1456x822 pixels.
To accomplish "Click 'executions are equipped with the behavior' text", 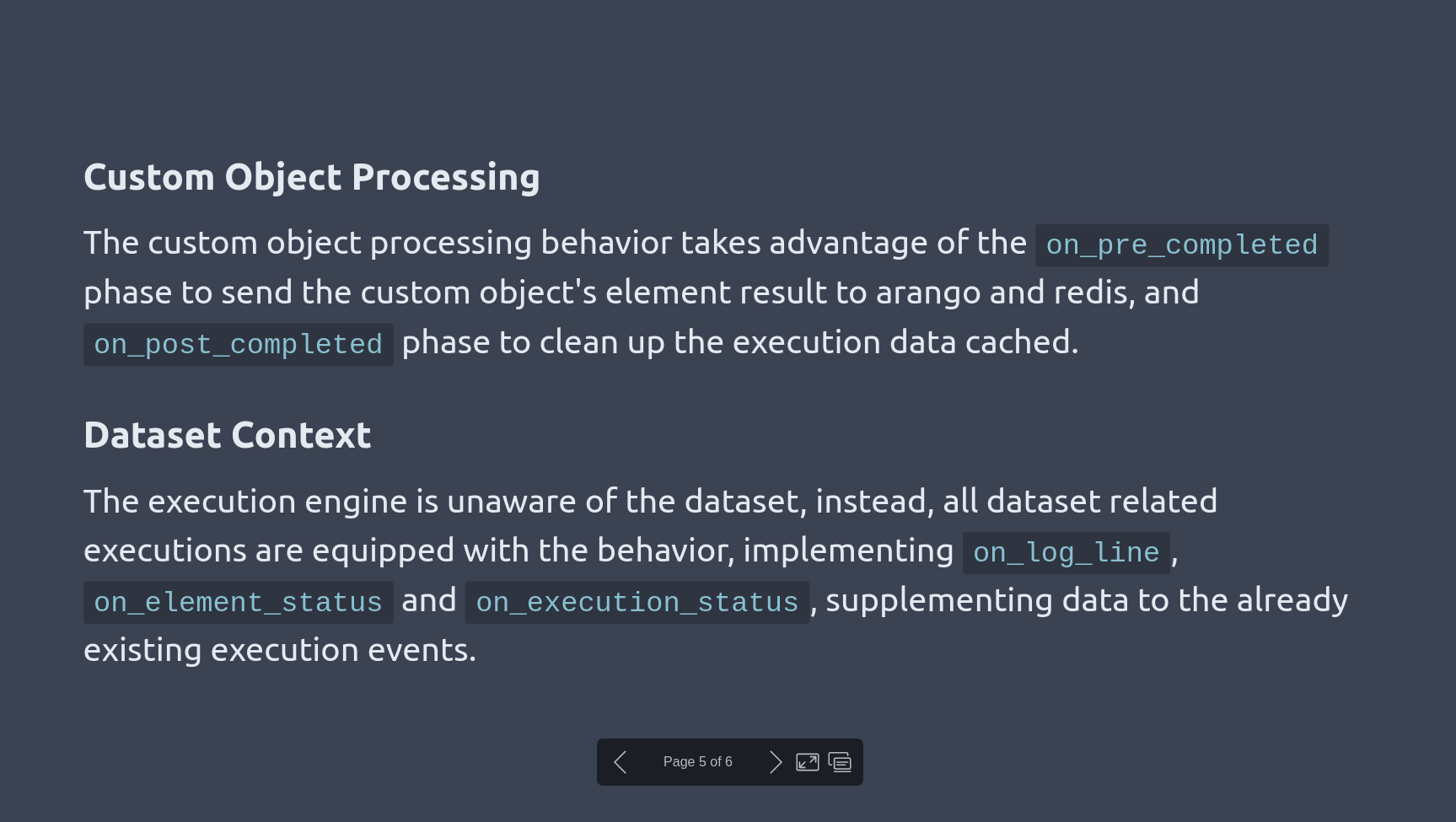I will (x=409, y=551).
